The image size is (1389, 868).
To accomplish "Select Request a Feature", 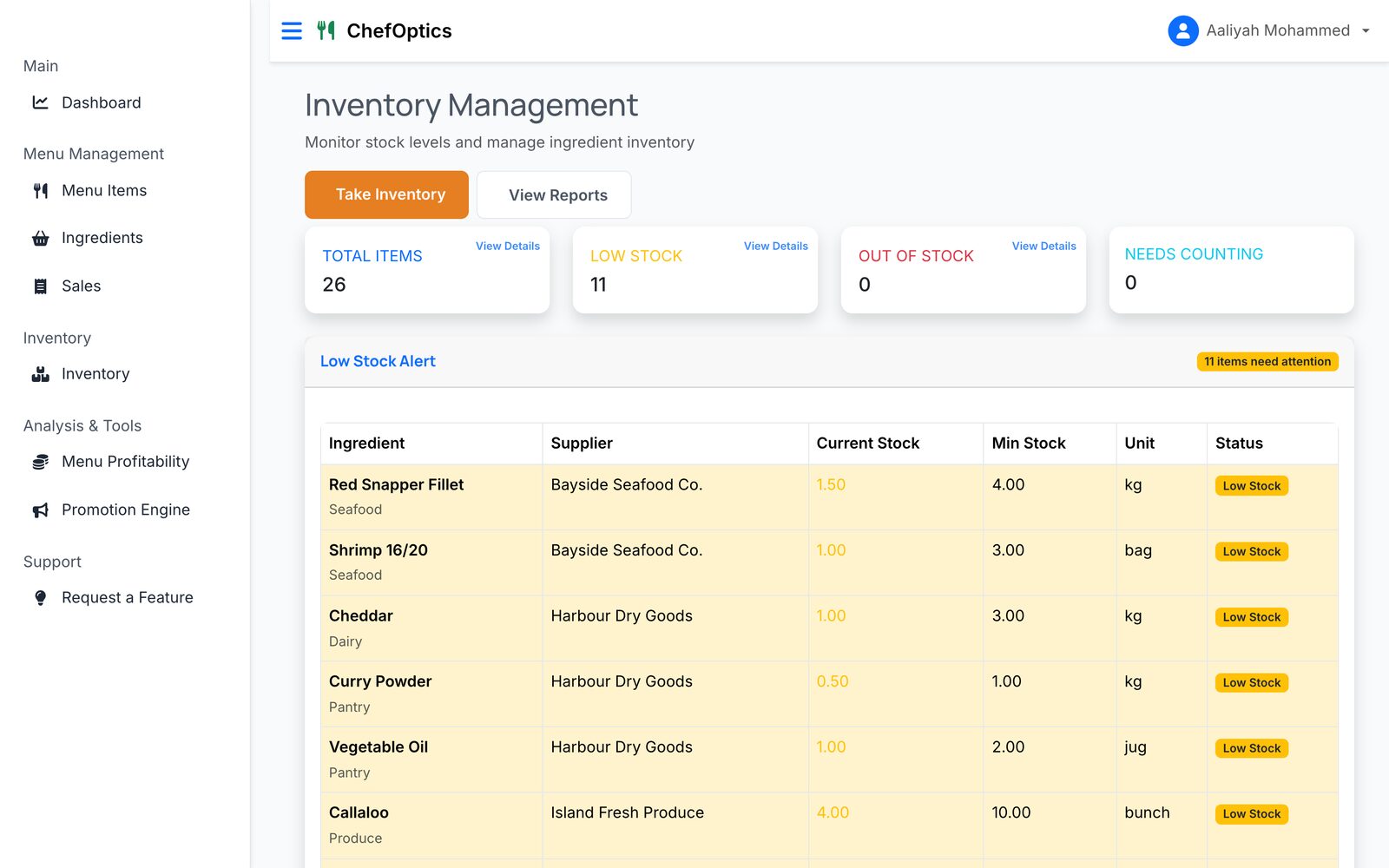I will 128,598.
